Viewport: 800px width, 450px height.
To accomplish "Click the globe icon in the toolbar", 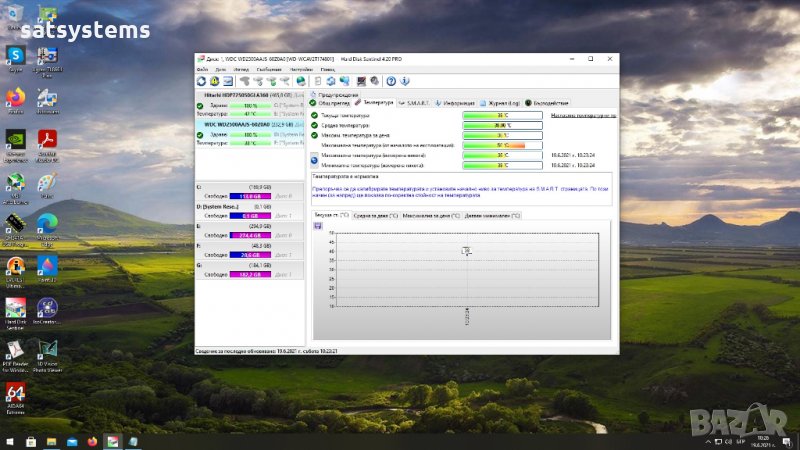I will point(300,81).
